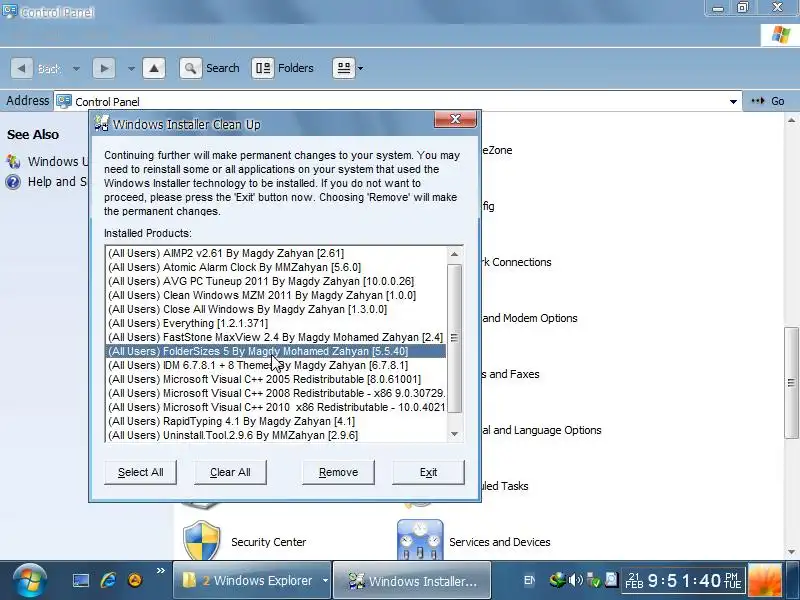This screenshot has height=600, width=800.
Task: Click the Clear All button
Action: coord(230,472)
